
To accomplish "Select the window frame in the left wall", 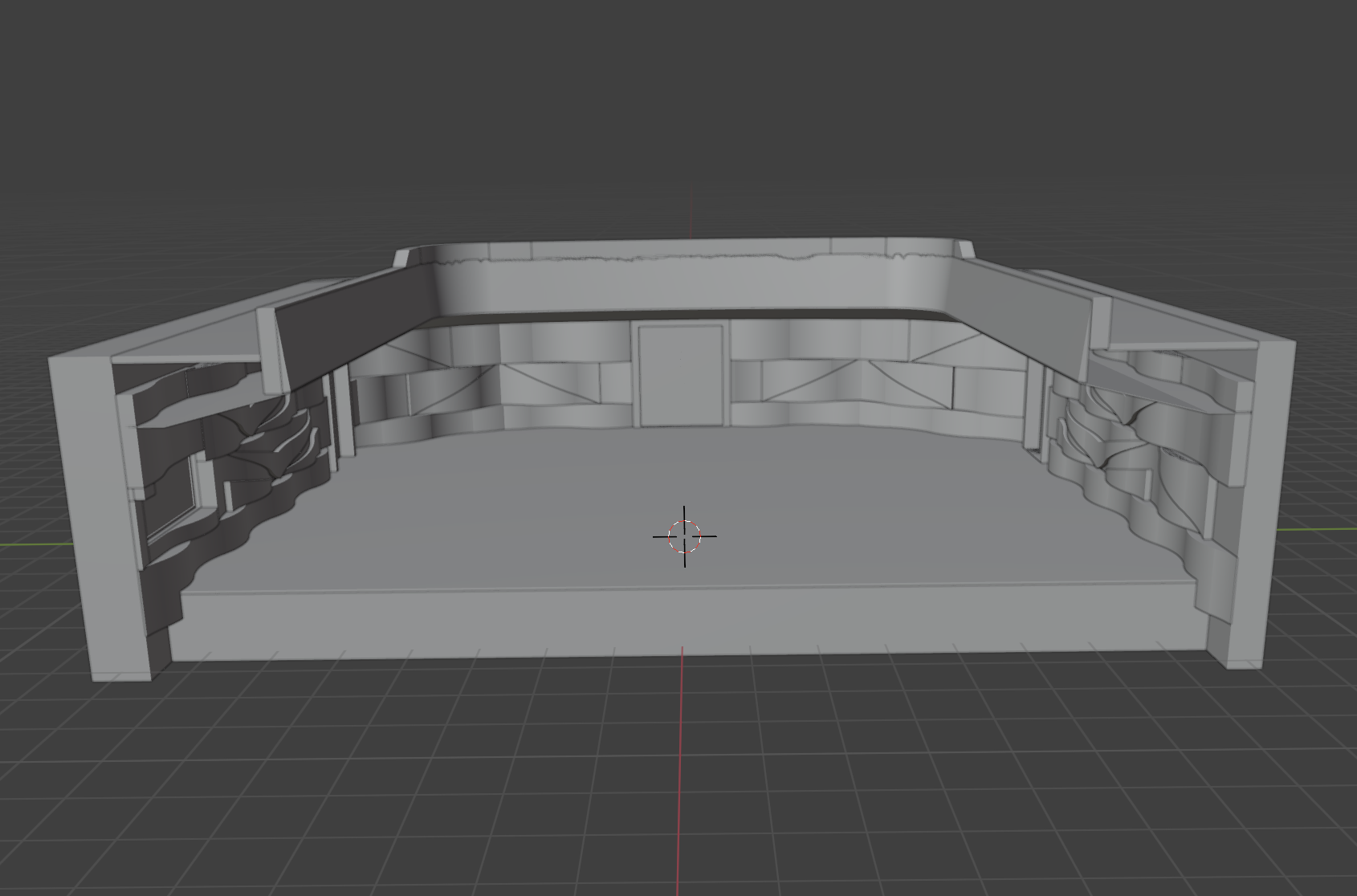I will 174,499.
